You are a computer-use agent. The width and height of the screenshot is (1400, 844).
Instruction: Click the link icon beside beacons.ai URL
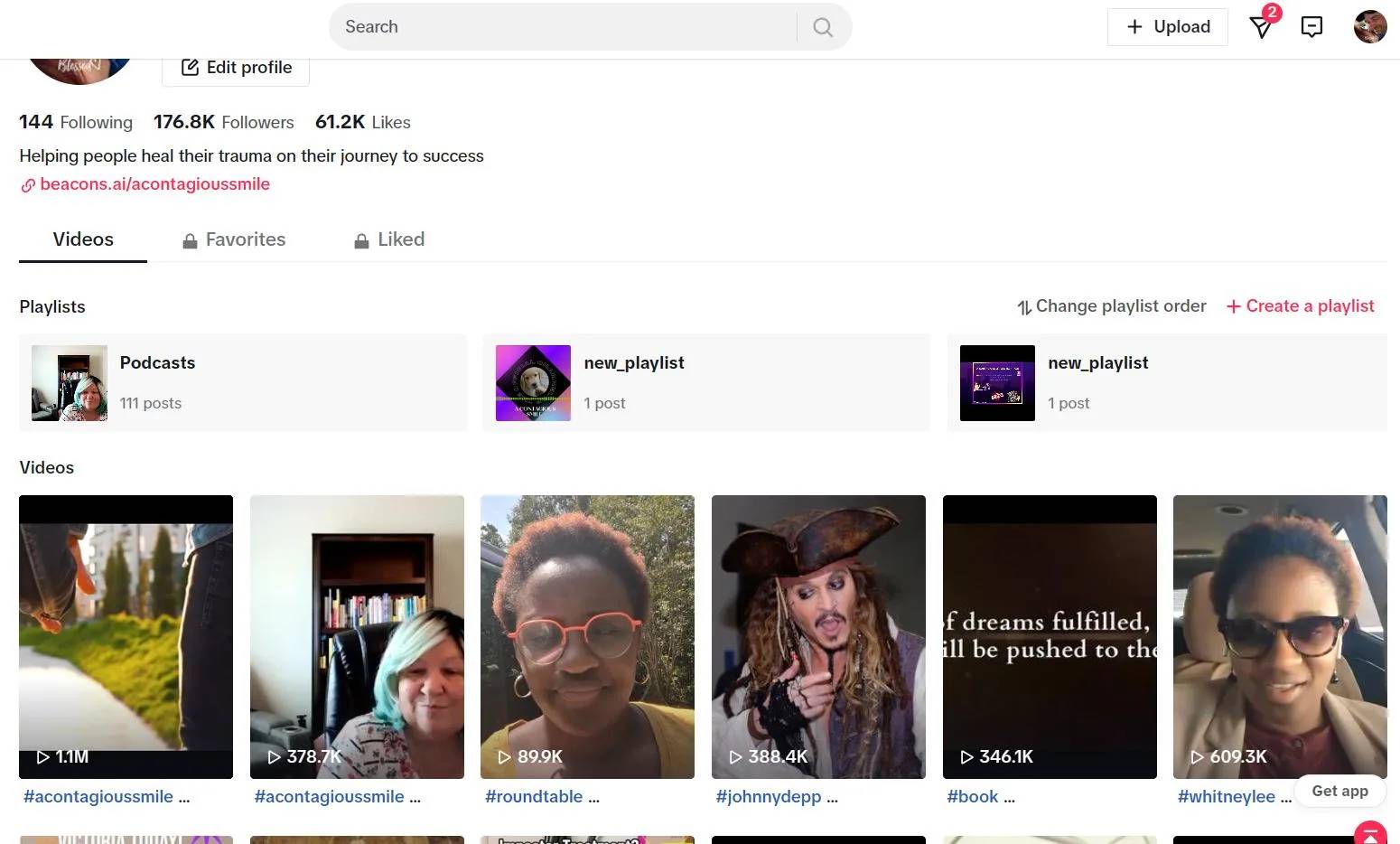tap(28, 185)
